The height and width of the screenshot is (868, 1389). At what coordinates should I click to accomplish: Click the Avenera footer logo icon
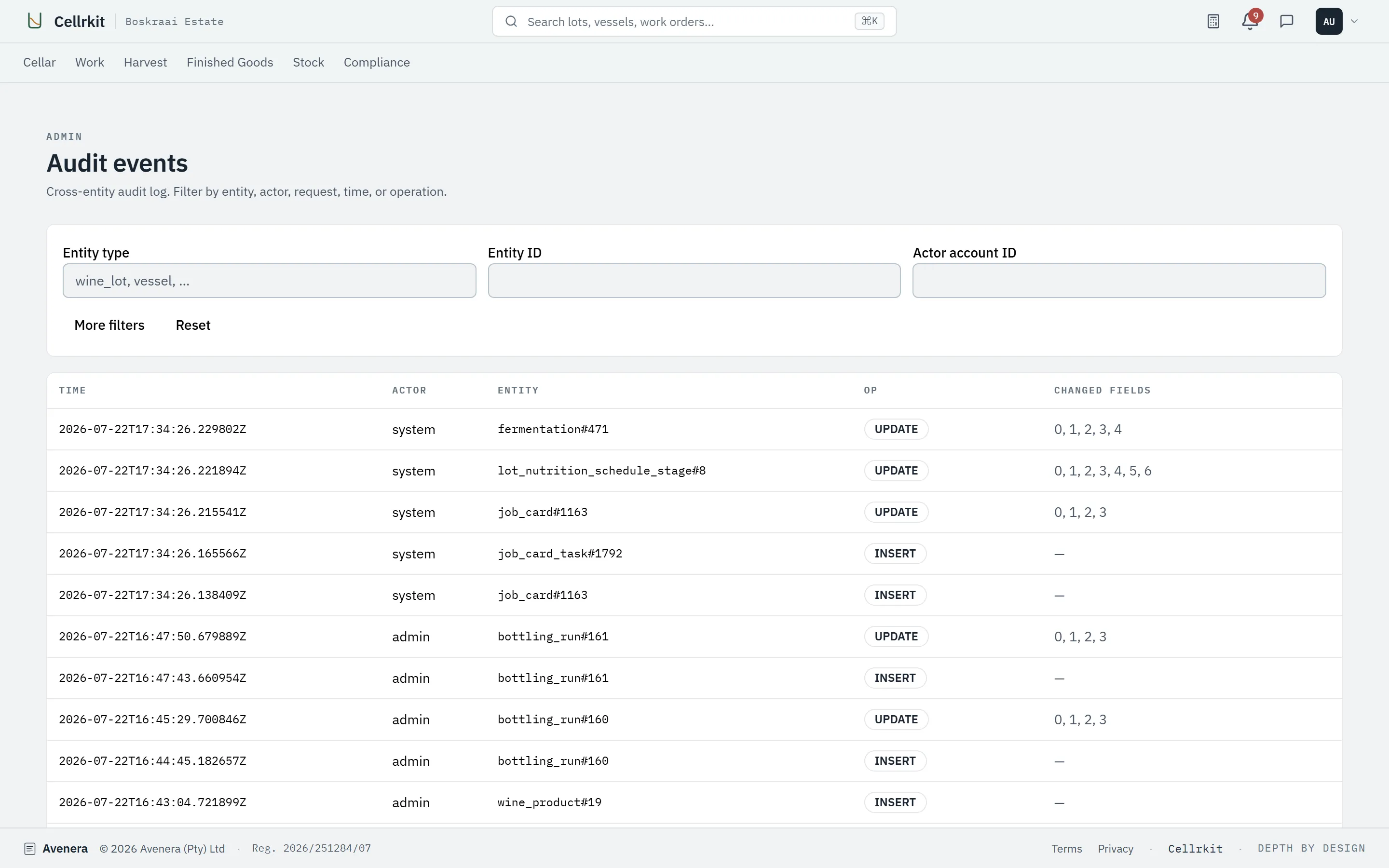pos(30,849)
